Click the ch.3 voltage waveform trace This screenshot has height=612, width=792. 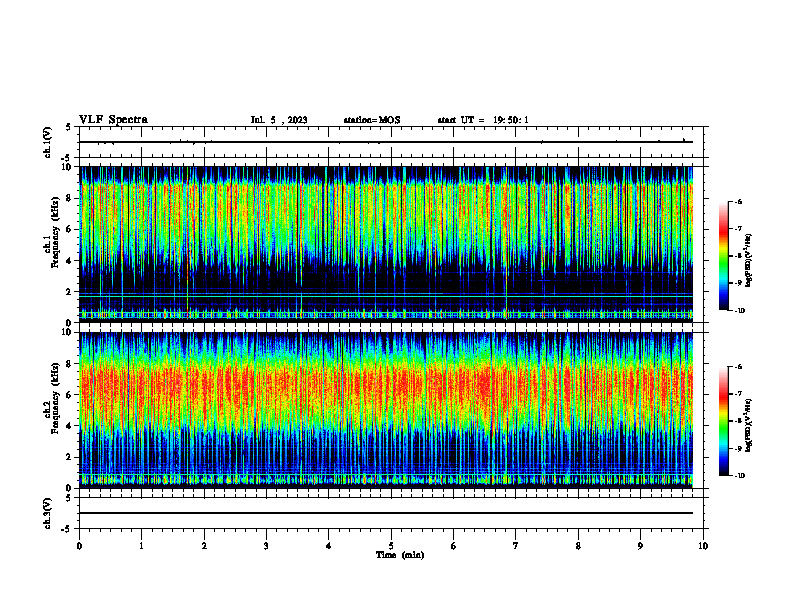[x=386, y=513]
